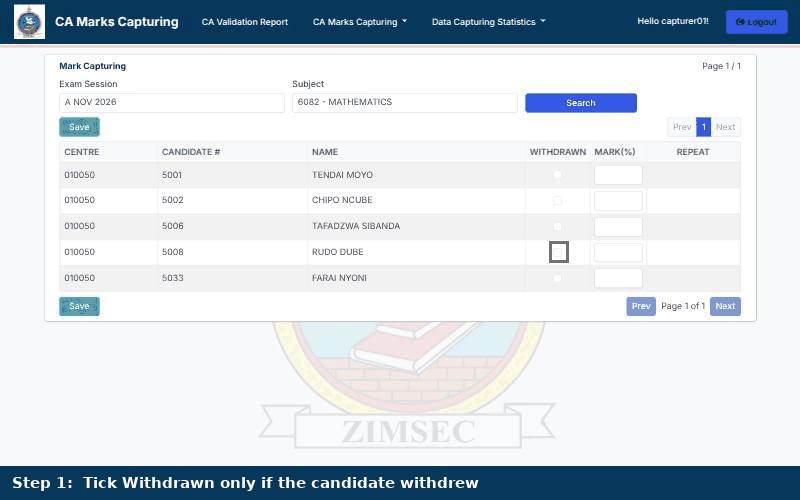
Task: Click the Page 1 of 1 label
Action: click(x=683, y=306)
